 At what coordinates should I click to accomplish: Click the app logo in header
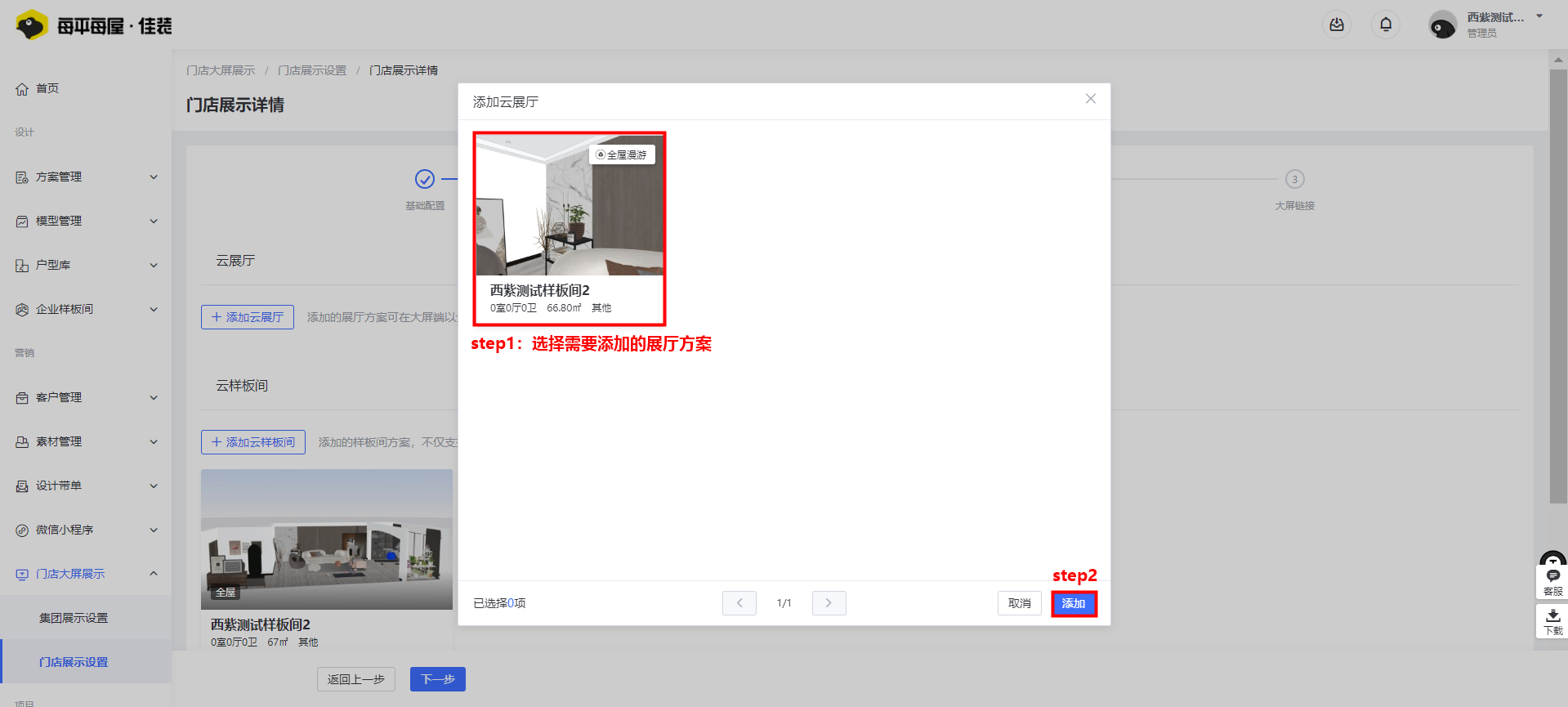coord(93,26)
